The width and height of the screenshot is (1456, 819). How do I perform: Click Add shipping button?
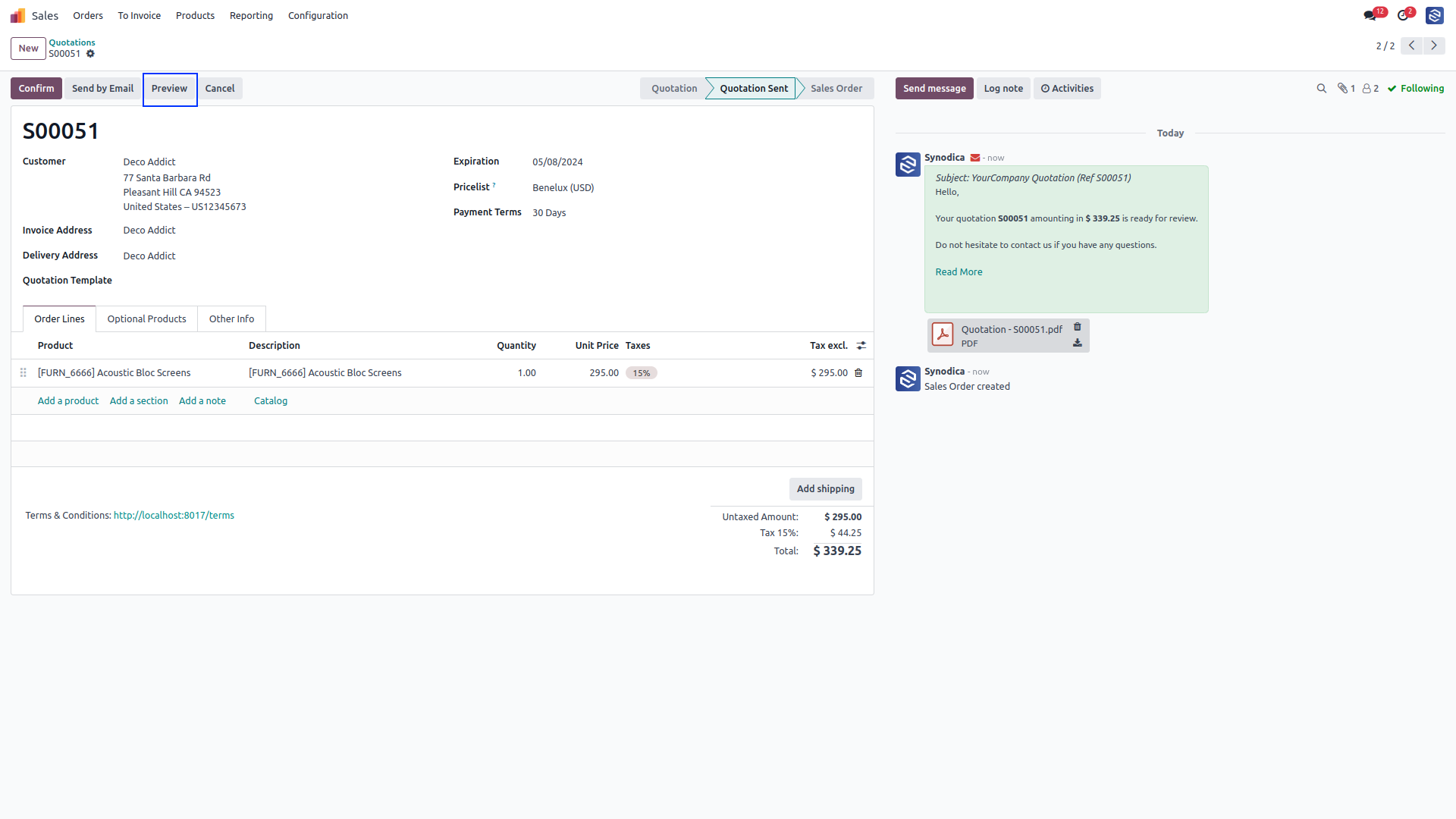click(x=825, y=489)
